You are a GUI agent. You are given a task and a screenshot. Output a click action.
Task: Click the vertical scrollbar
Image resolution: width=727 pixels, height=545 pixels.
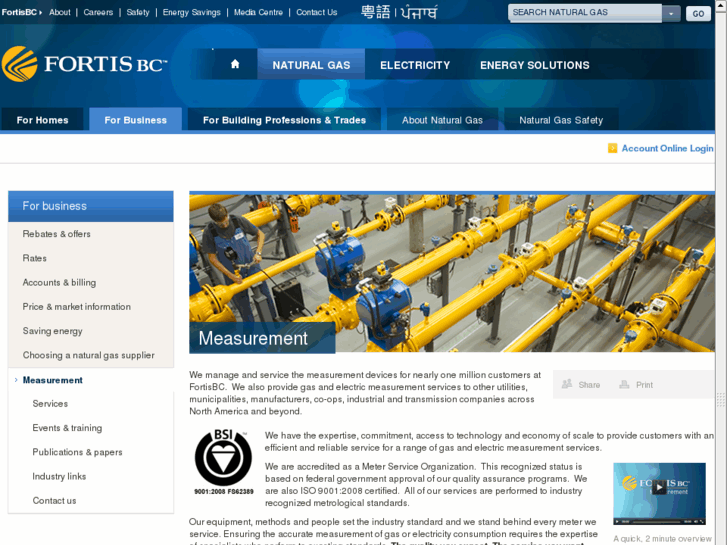pyautogui.click(x=721, y=272)
